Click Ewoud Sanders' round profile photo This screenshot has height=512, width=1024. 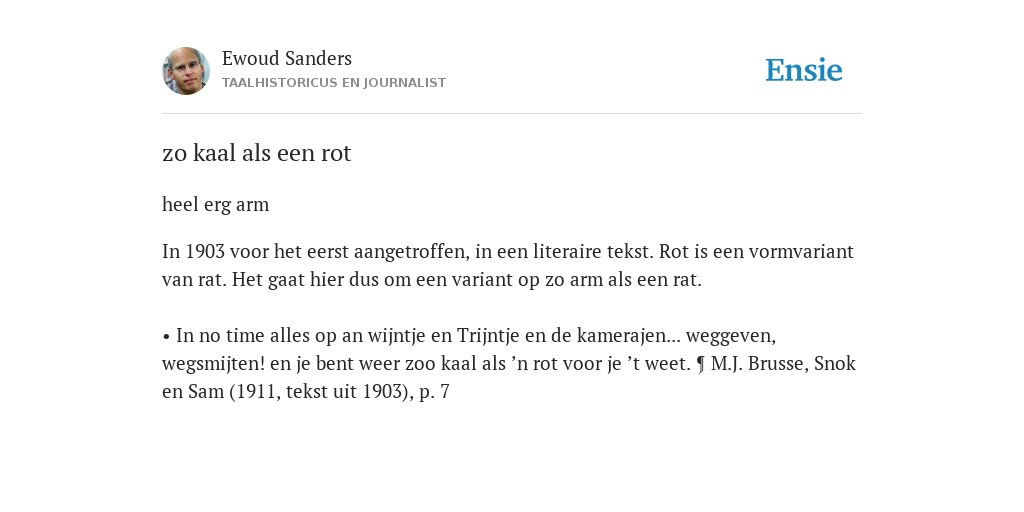186,71
